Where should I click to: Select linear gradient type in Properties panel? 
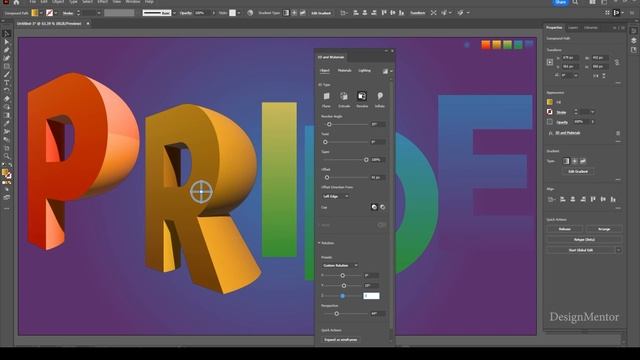(566, 161)
